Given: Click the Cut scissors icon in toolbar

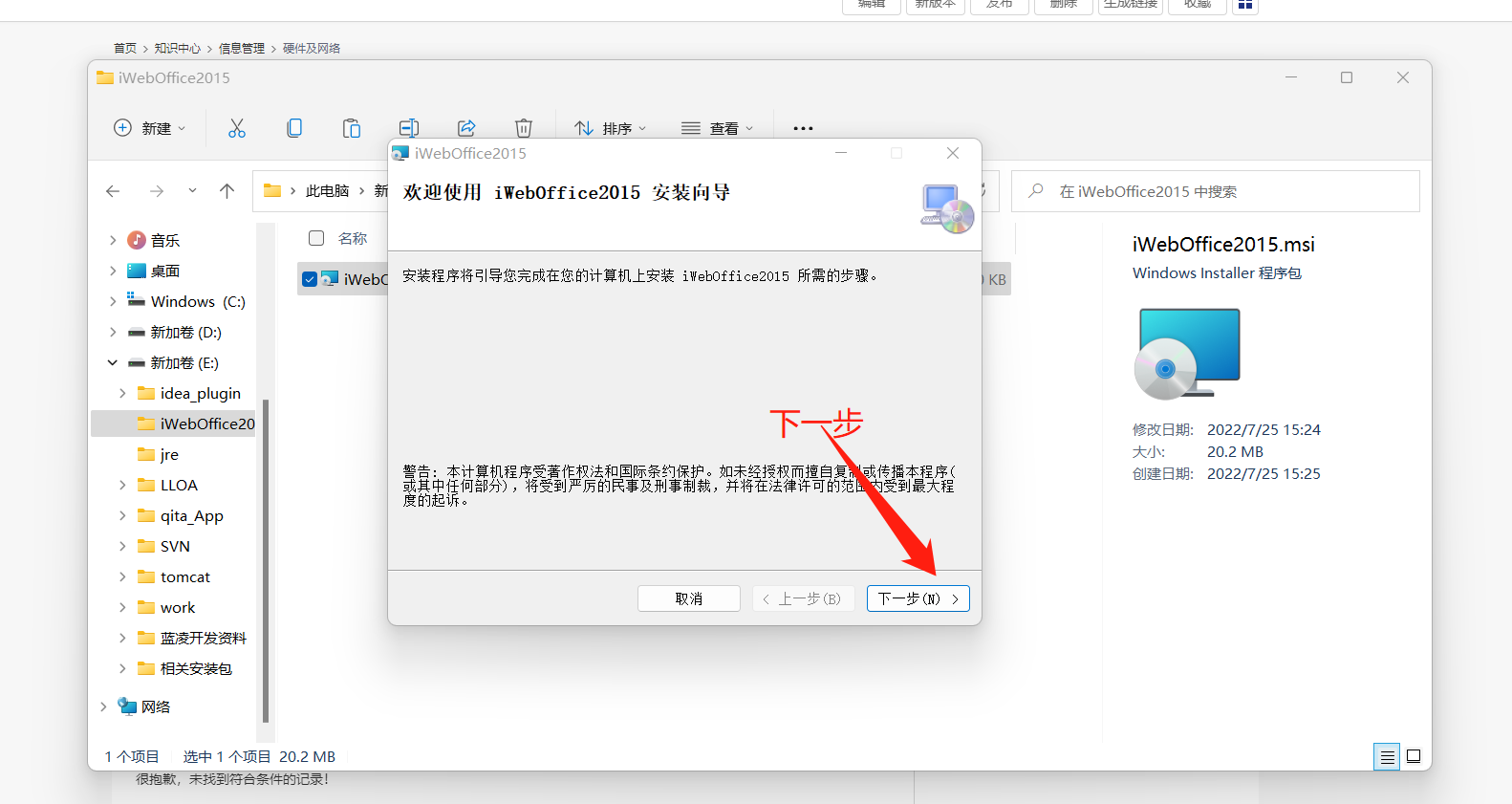Looking at the screenshot, I should point(237,128).
